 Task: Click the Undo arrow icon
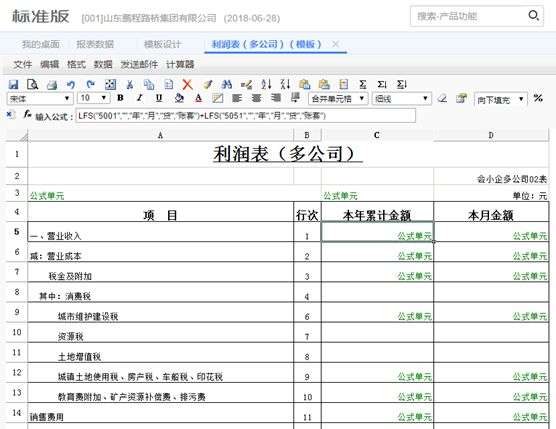[71, 84]
